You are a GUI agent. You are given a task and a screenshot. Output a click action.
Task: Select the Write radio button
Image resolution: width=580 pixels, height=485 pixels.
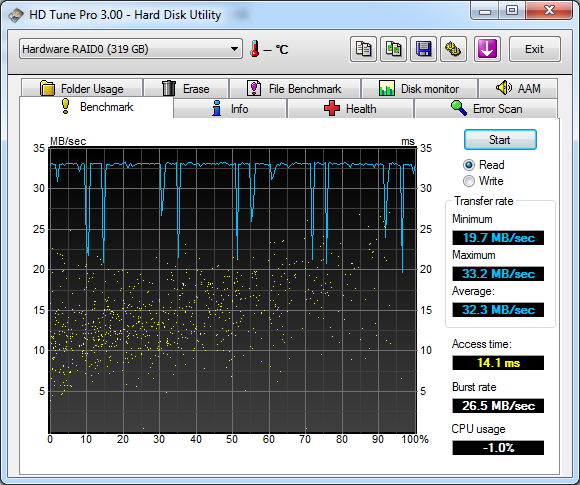click(x=469, y=181)
